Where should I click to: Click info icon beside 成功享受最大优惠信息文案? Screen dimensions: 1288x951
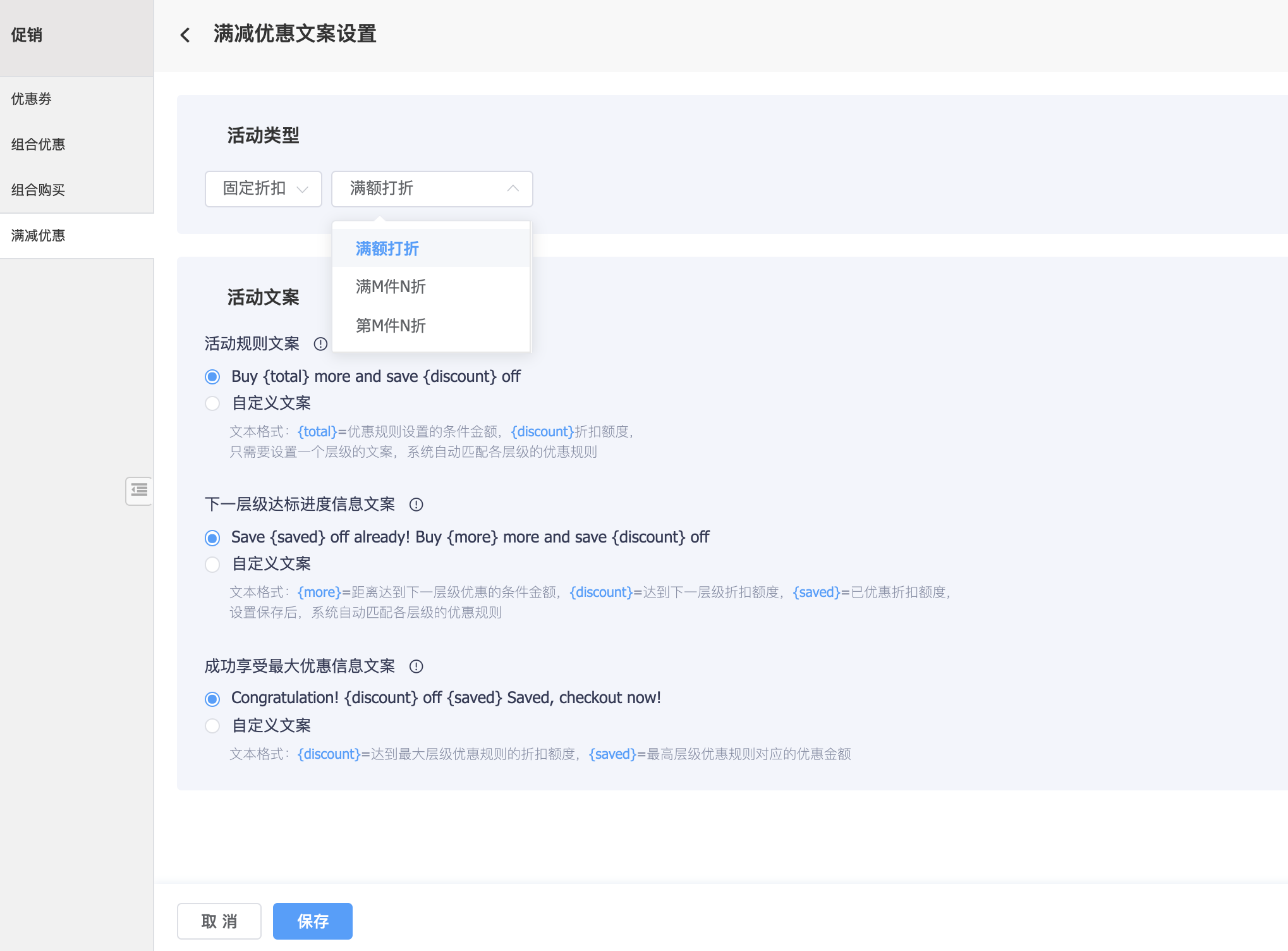pos(416,666)
